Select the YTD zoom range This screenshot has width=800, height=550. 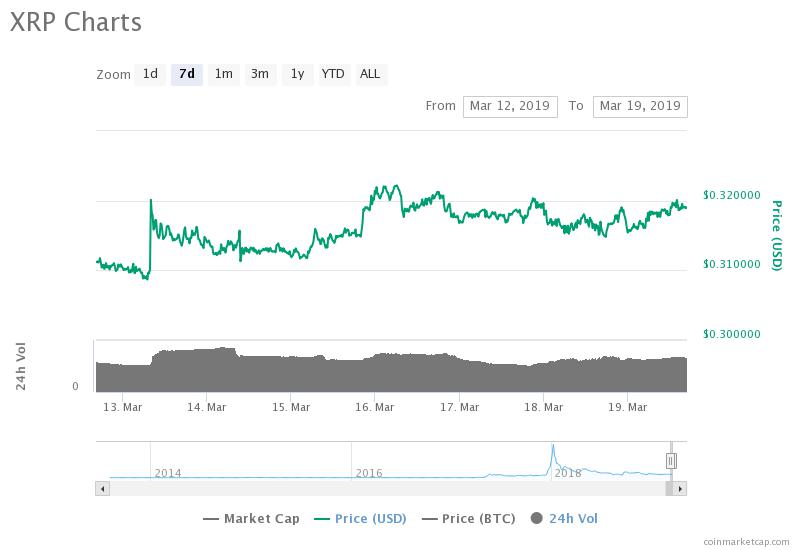click(333, 74)
